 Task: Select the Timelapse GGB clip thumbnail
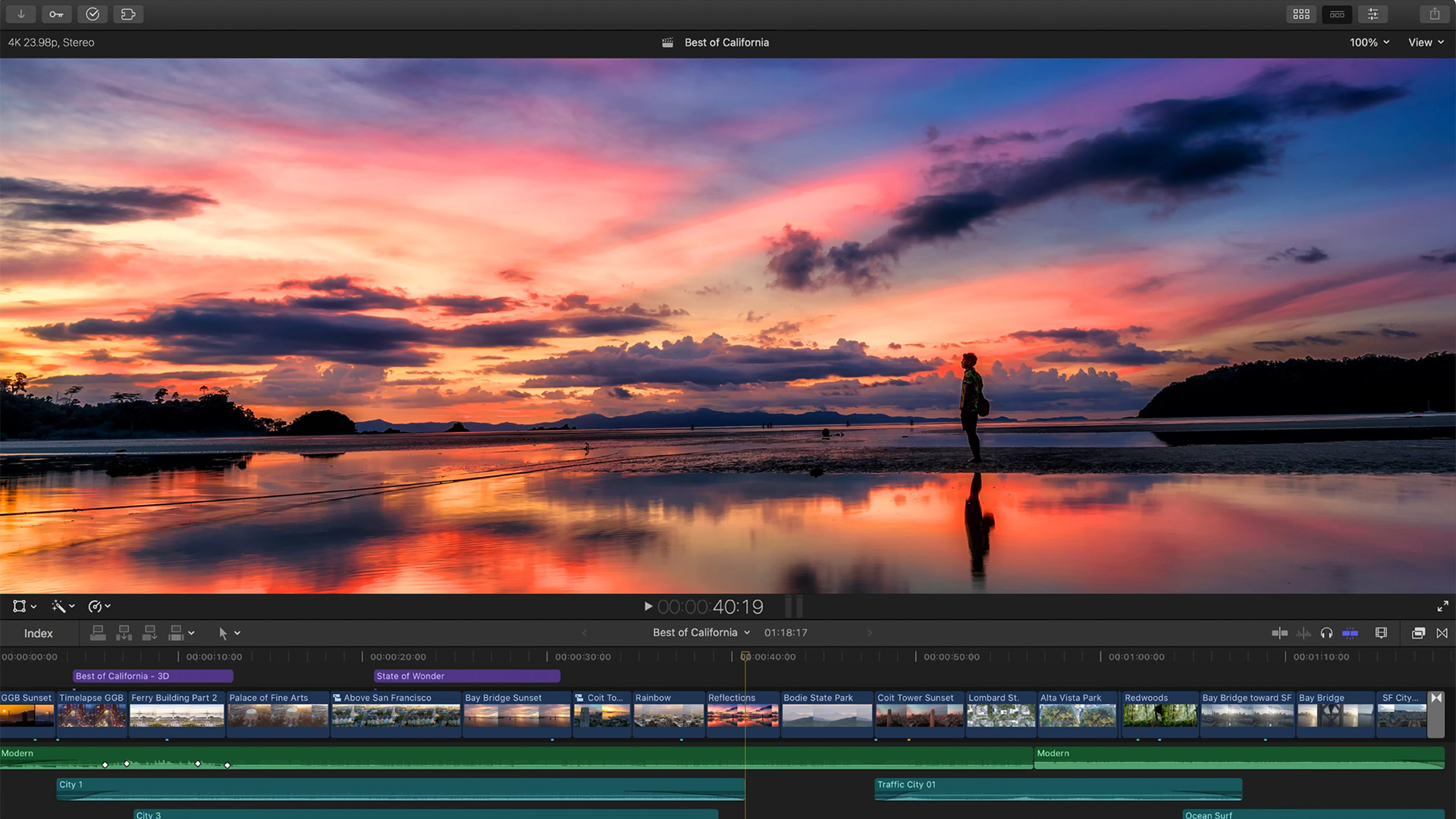(x=91, y=717)
